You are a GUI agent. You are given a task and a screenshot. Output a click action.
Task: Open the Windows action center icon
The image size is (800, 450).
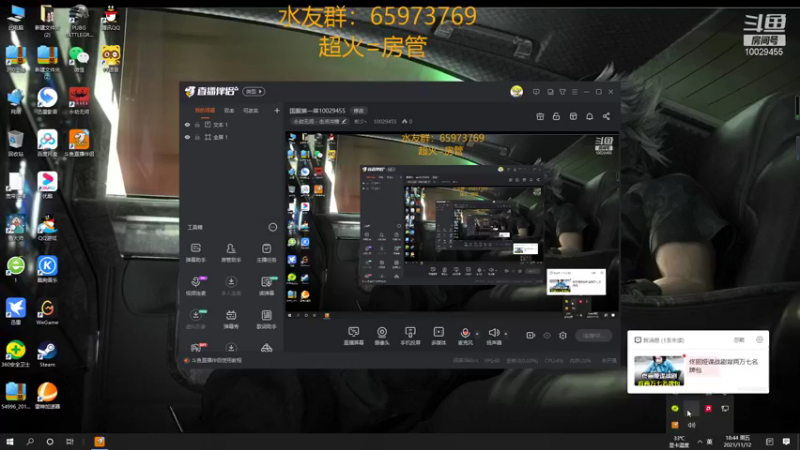[x=786, y=442]
